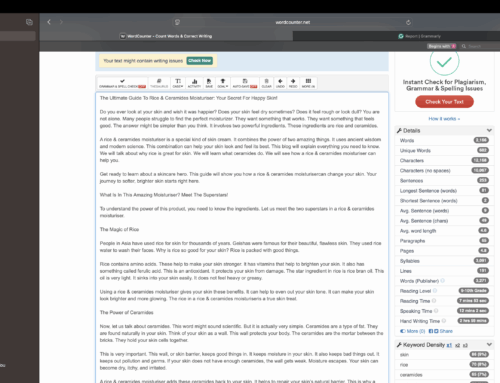Share via the Twitter icon
Viewport: 500px width, 383px height.
436,331
